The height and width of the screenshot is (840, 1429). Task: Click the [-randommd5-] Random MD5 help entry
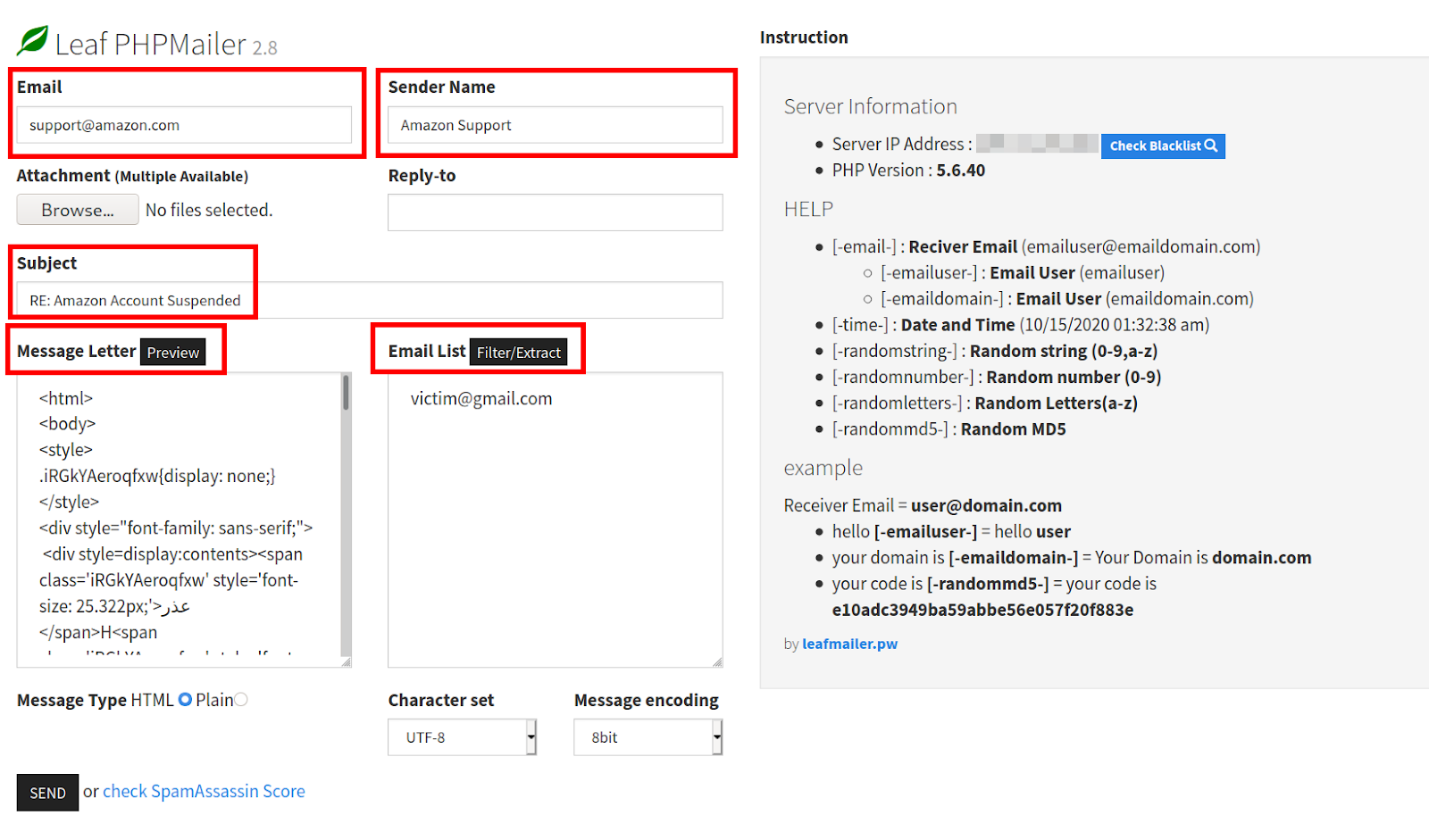[949, 429]
